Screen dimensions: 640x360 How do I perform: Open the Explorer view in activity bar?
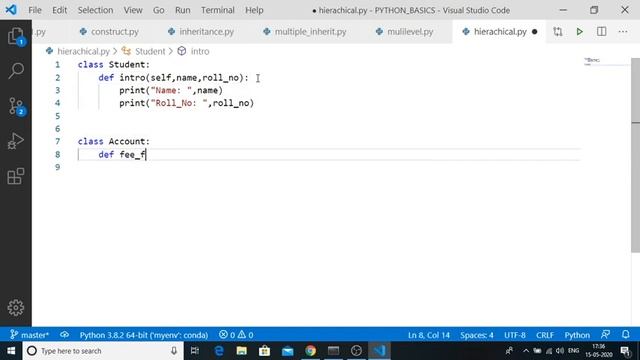coord(16,36)
